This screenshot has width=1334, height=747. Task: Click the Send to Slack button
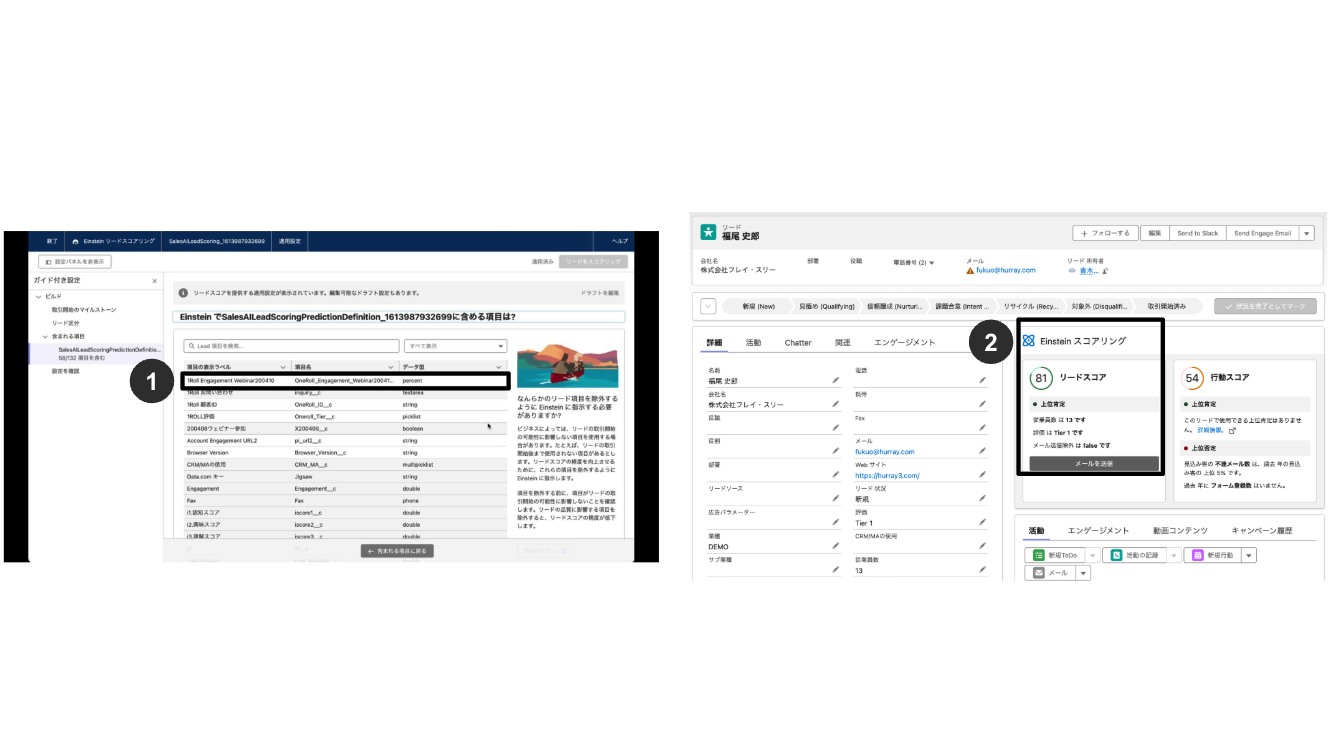click(1197, 233)
